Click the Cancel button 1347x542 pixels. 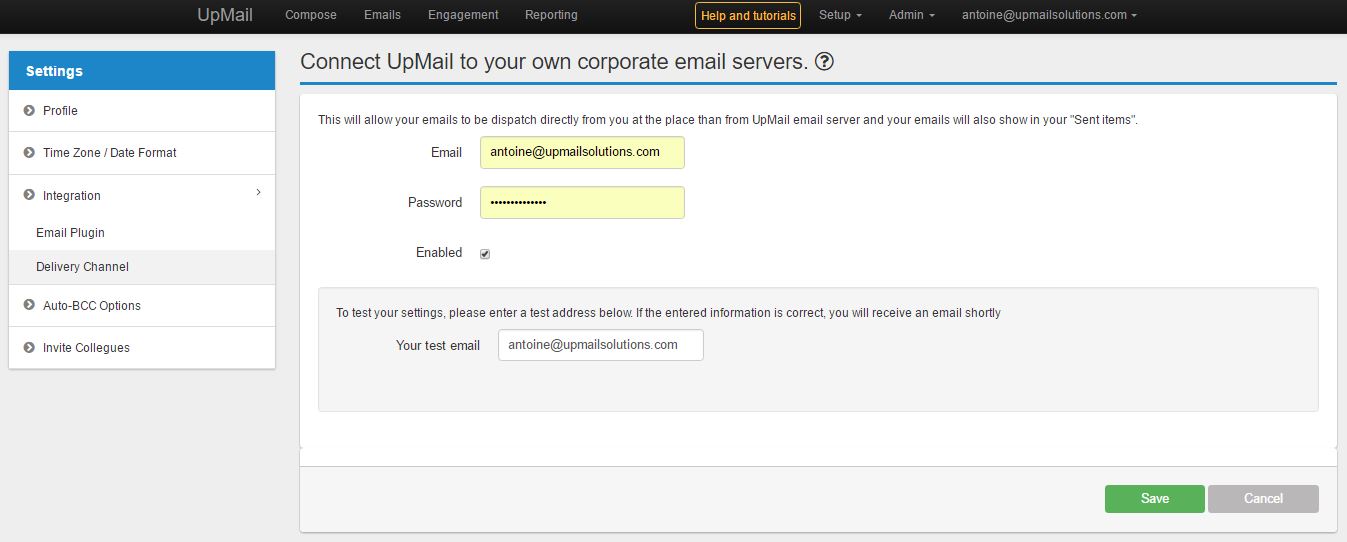pos(1263,499)
